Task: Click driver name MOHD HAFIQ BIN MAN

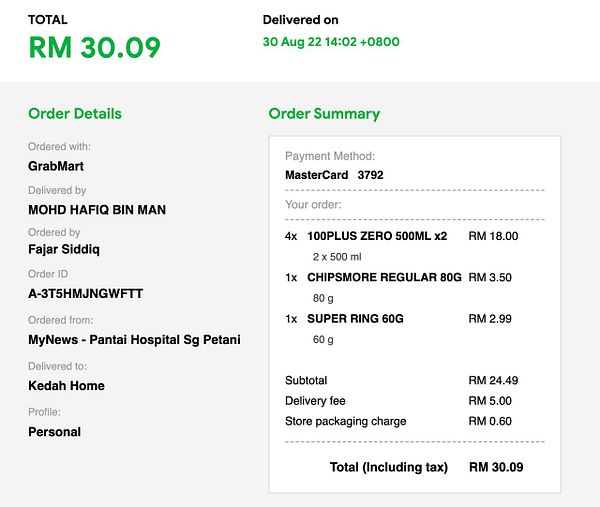Action: tap(97, 210)
